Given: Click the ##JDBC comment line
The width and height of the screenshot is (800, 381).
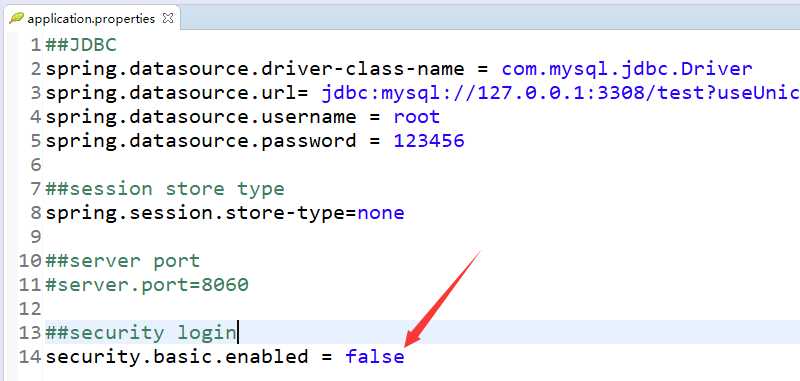Looking at the screenshot, I should 81,45.
